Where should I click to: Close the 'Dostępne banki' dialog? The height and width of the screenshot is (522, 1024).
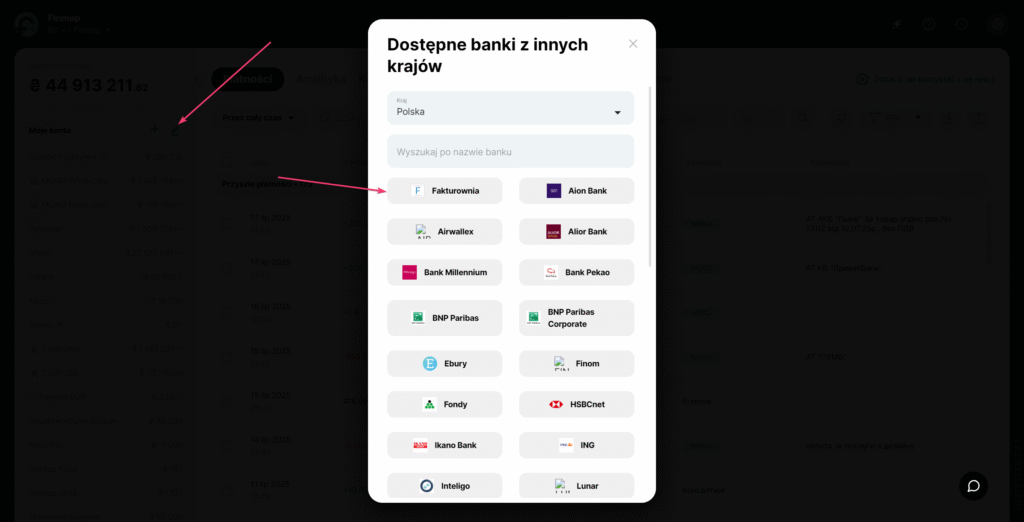[633, 44]
